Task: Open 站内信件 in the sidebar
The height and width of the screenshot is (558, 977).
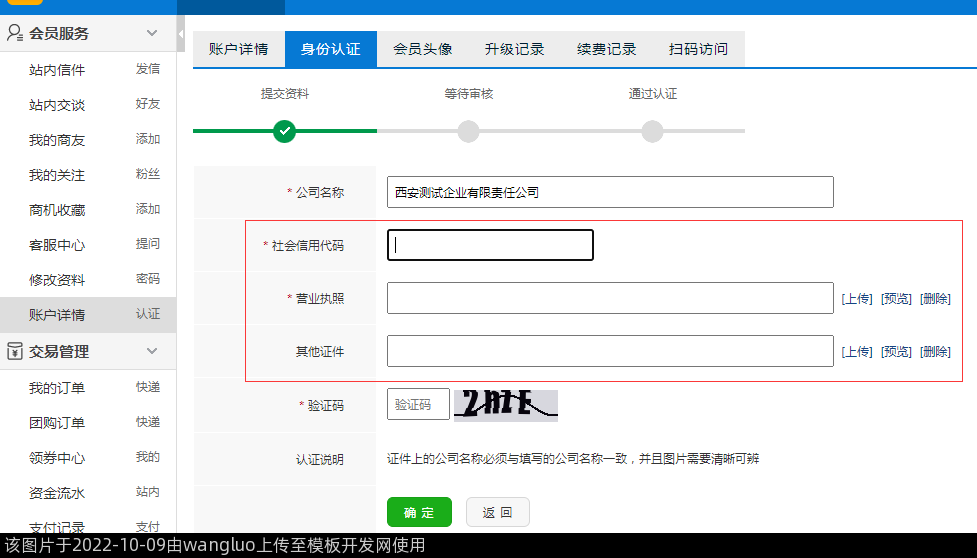Action: pos(57,70)
